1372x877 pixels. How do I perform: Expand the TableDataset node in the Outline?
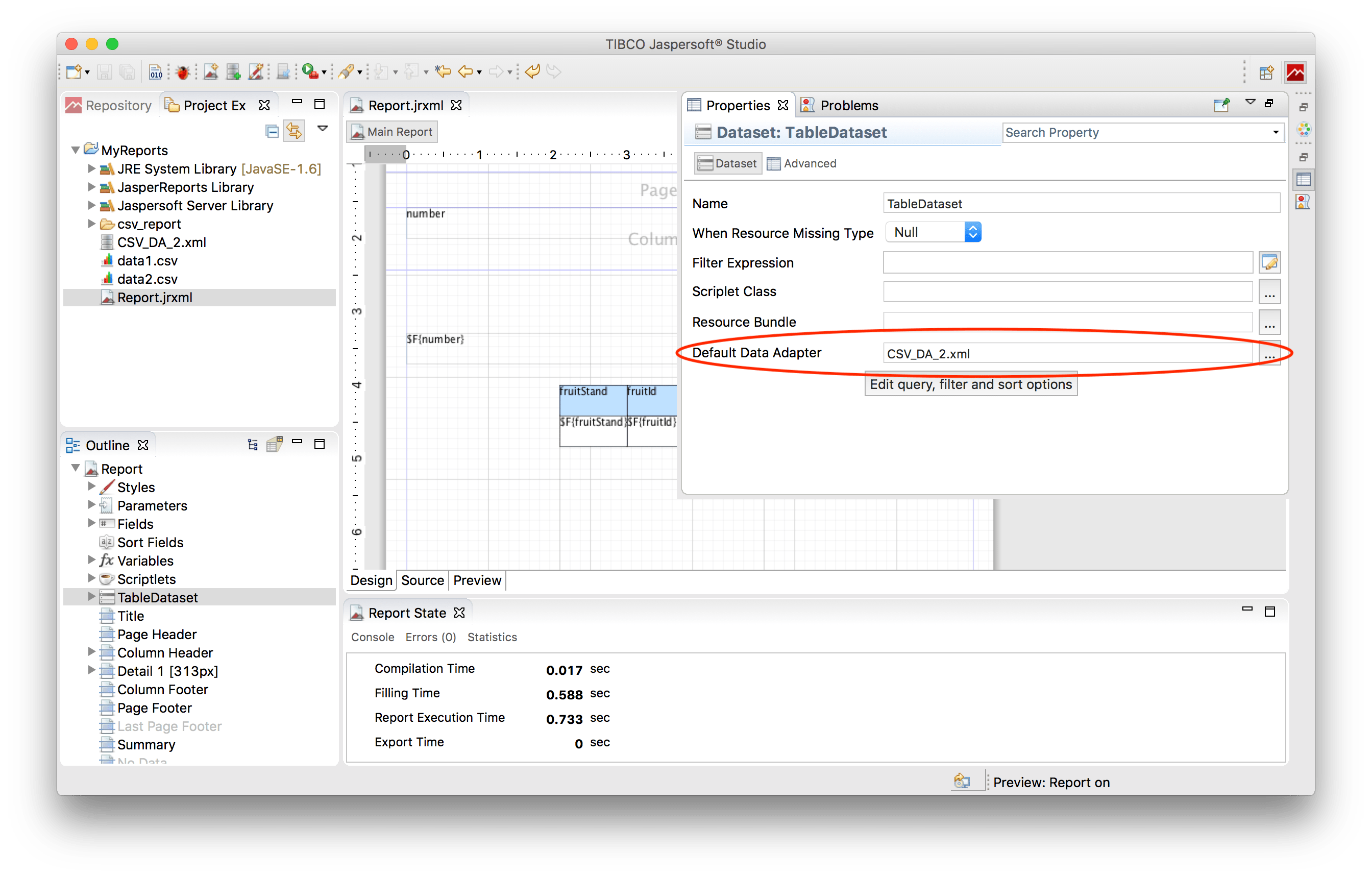click(x=92, y=597)
